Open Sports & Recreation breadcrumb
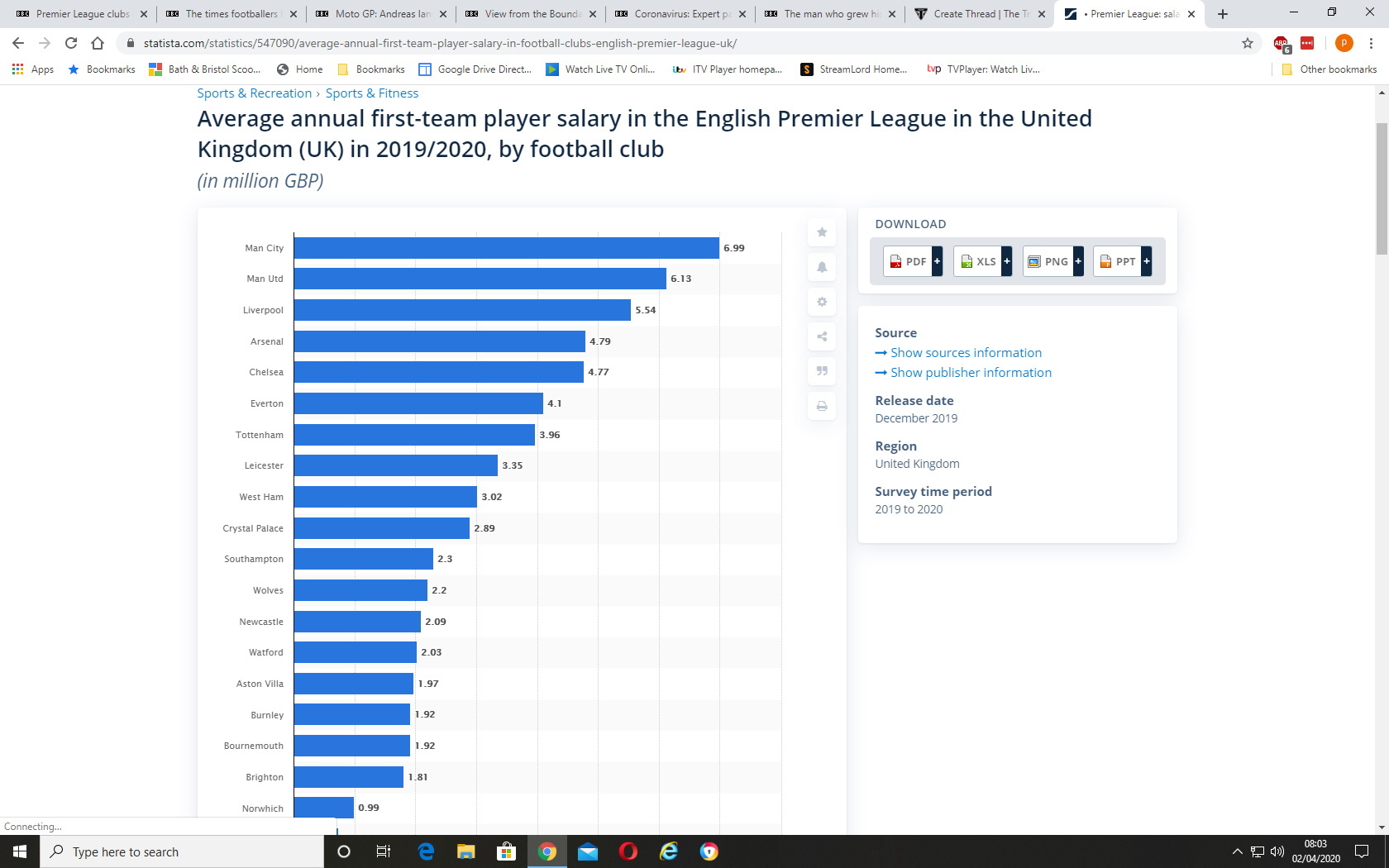The width and height of the screenshot is (1389, 868). point(255,93)
